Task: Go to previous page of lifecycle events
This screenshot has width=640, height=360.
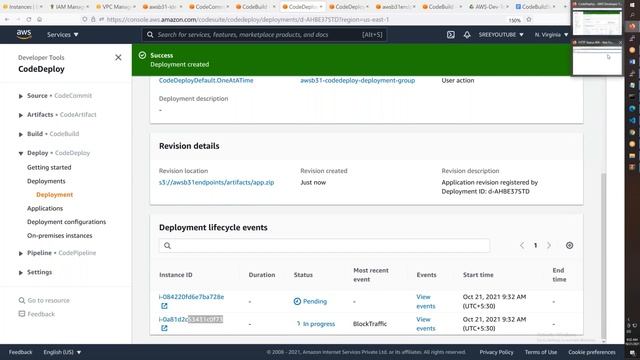Action: pyautogui.click(x=522, y=245)
